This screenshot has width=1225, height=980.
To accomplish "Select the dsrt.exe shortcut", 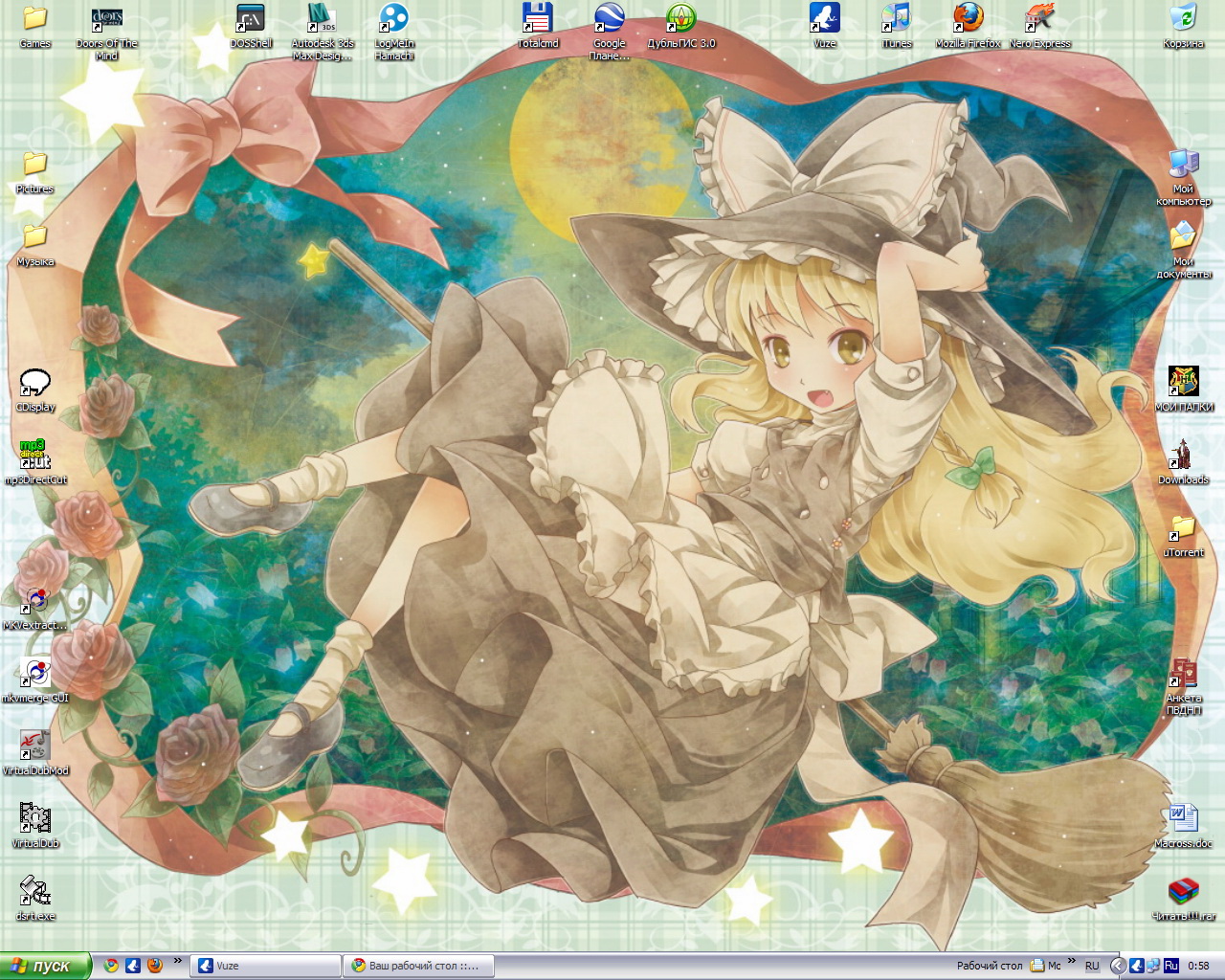I will click(x=35, y=899).
